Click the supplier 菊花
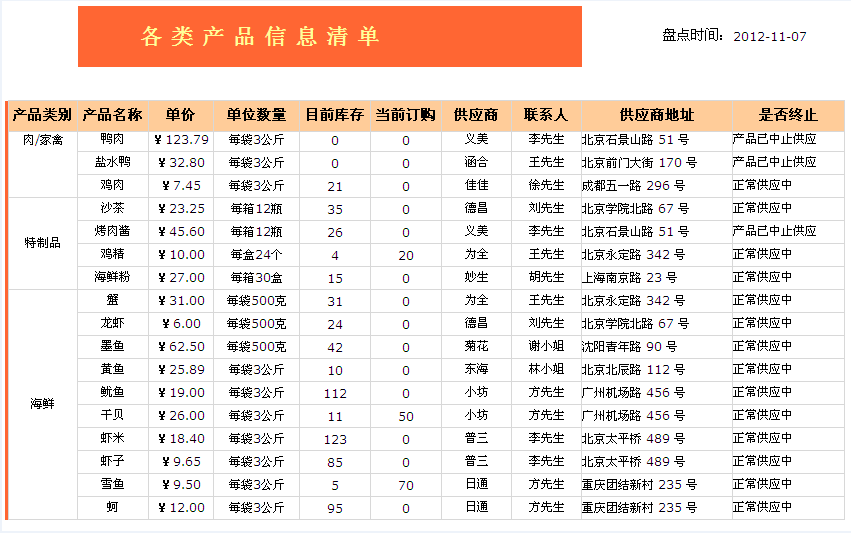Viewport: 851px width, 533px height. click(x=477, y=346)
